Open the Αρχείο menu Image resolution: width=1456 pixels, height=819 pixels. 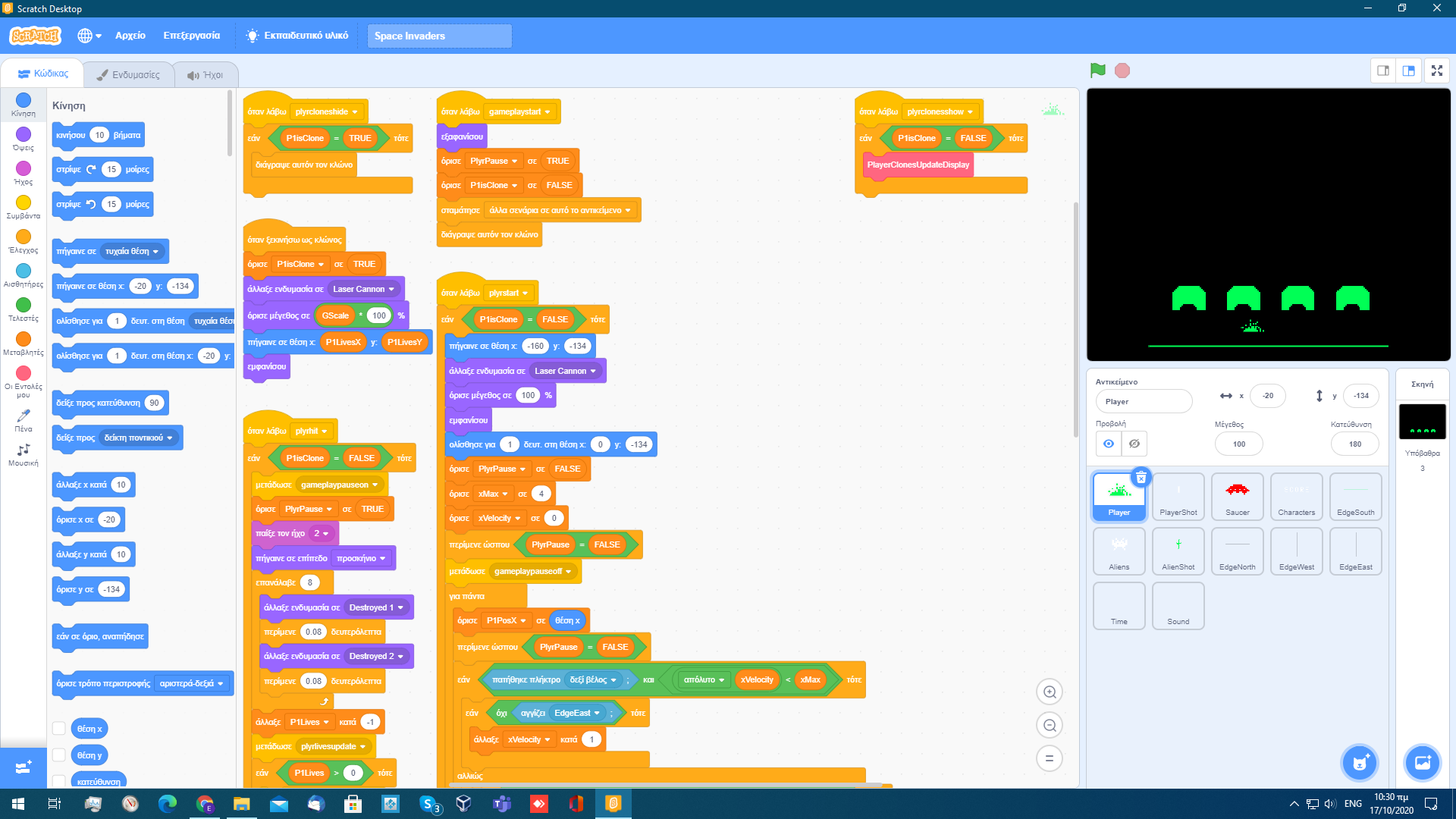point(130,36)
